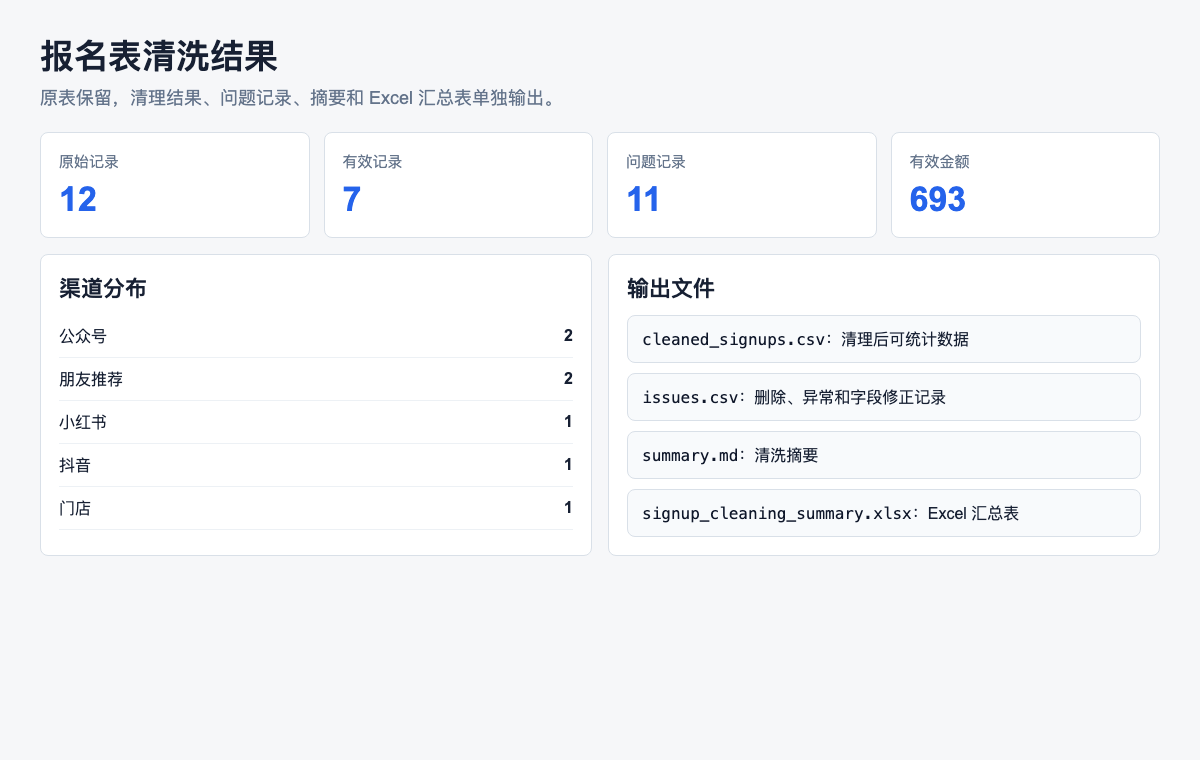Select the 原始记录 card label
The width and height of the screenshot is (1200, 760).
pyautogui.click(x=89, y=162)
